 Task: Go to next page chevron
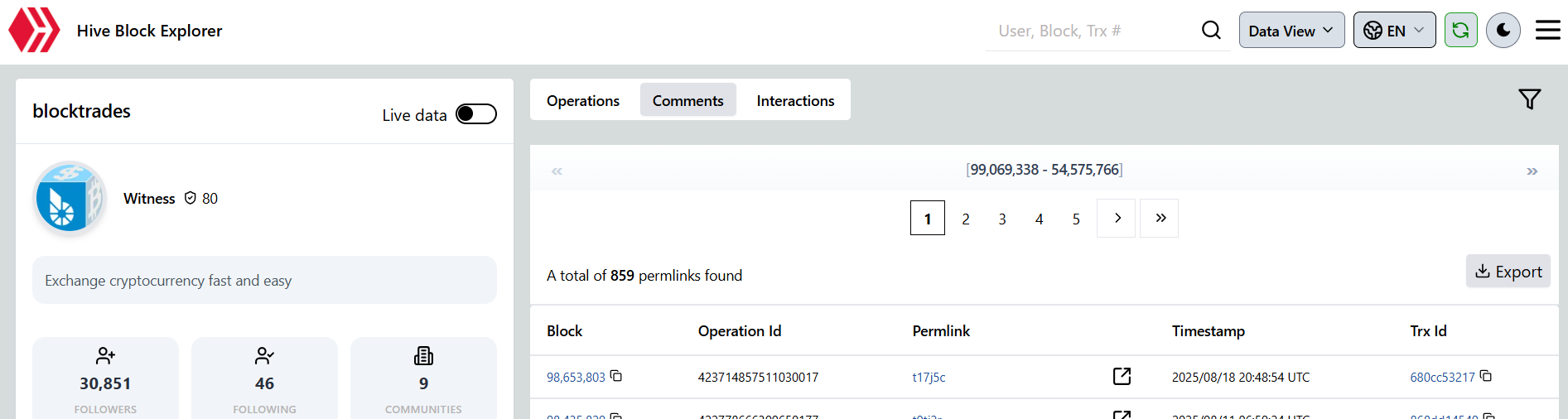point(1117,219)
